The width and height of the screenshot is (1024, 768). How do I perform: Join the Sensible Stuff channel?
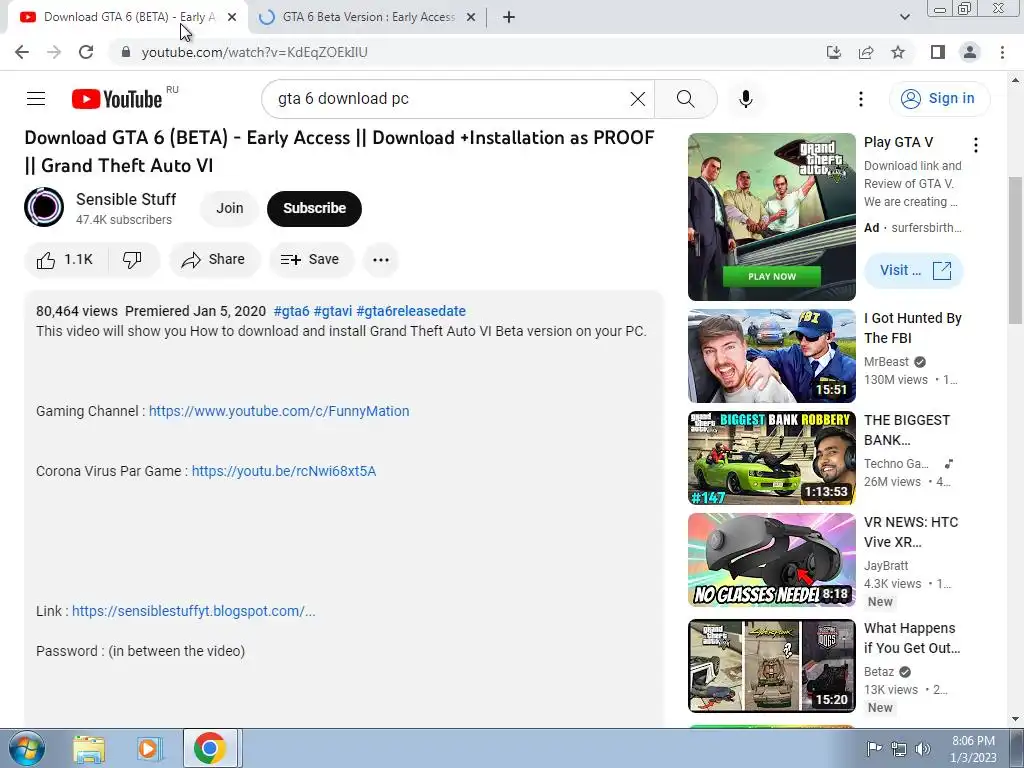pos(230,208)
